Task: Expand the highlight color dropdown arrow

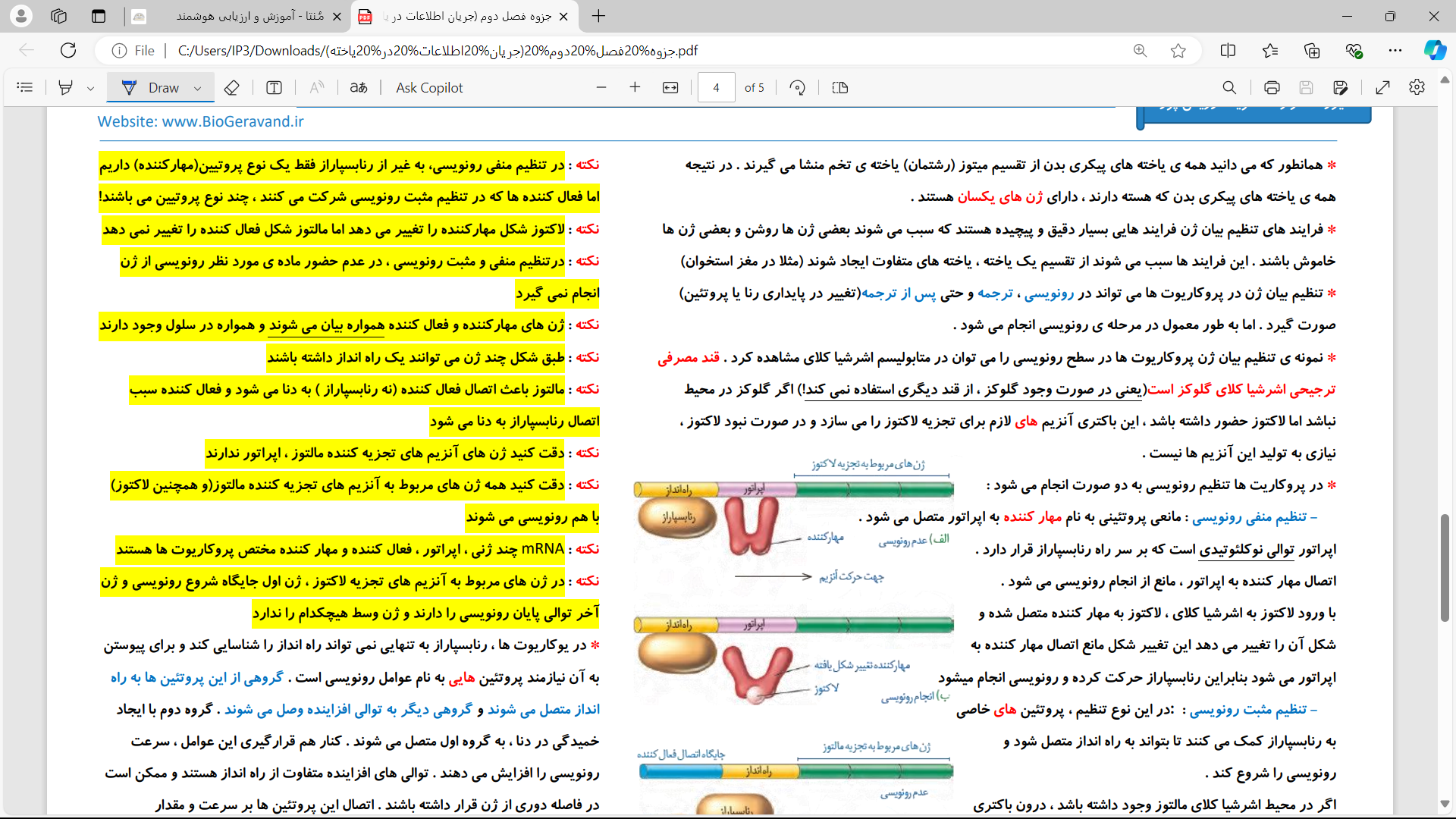Action: pyautogui.click(x=90, y=88)
